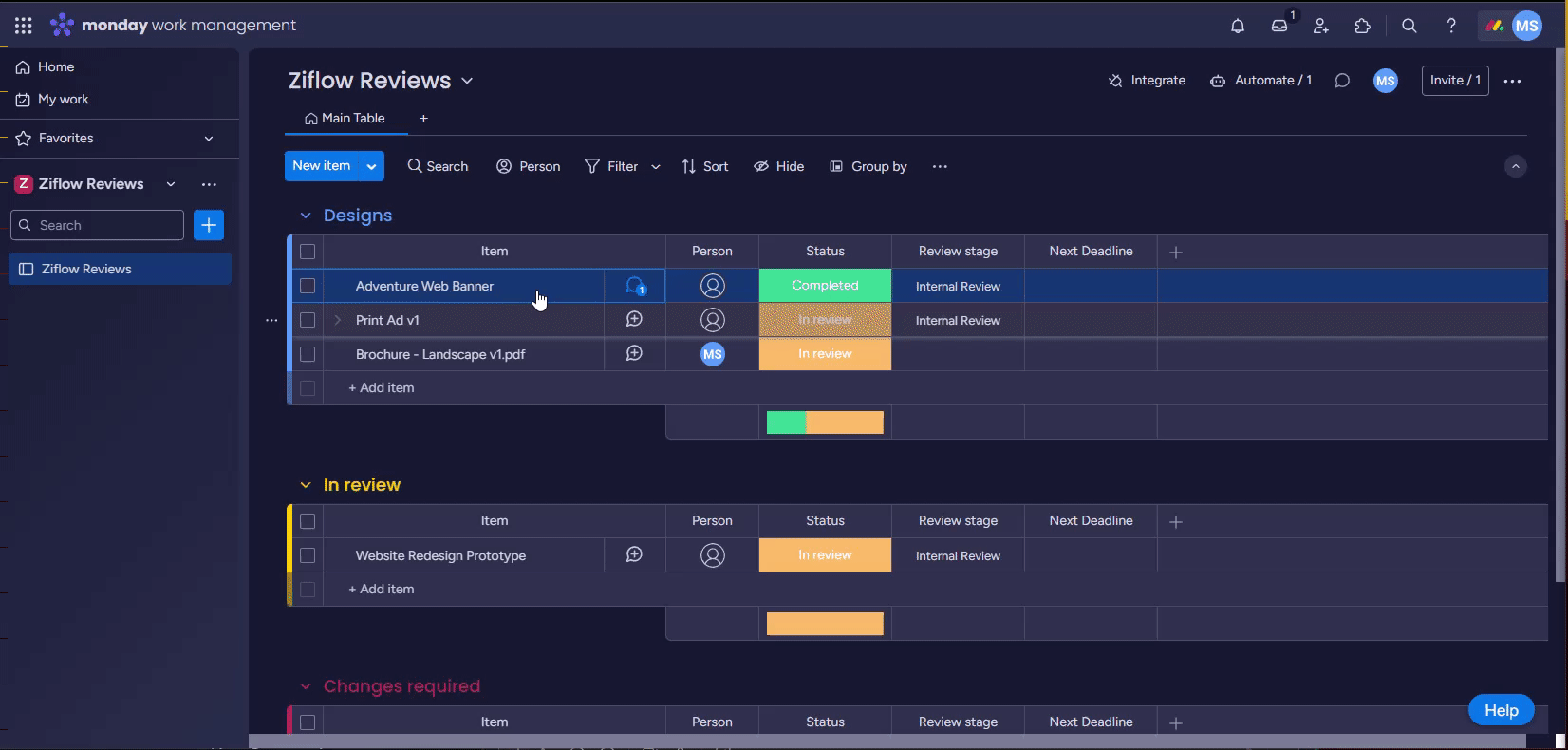The width and height of the screenshot is (1568, 750).
Task: Open the Group by option
Action: [868, 166]
